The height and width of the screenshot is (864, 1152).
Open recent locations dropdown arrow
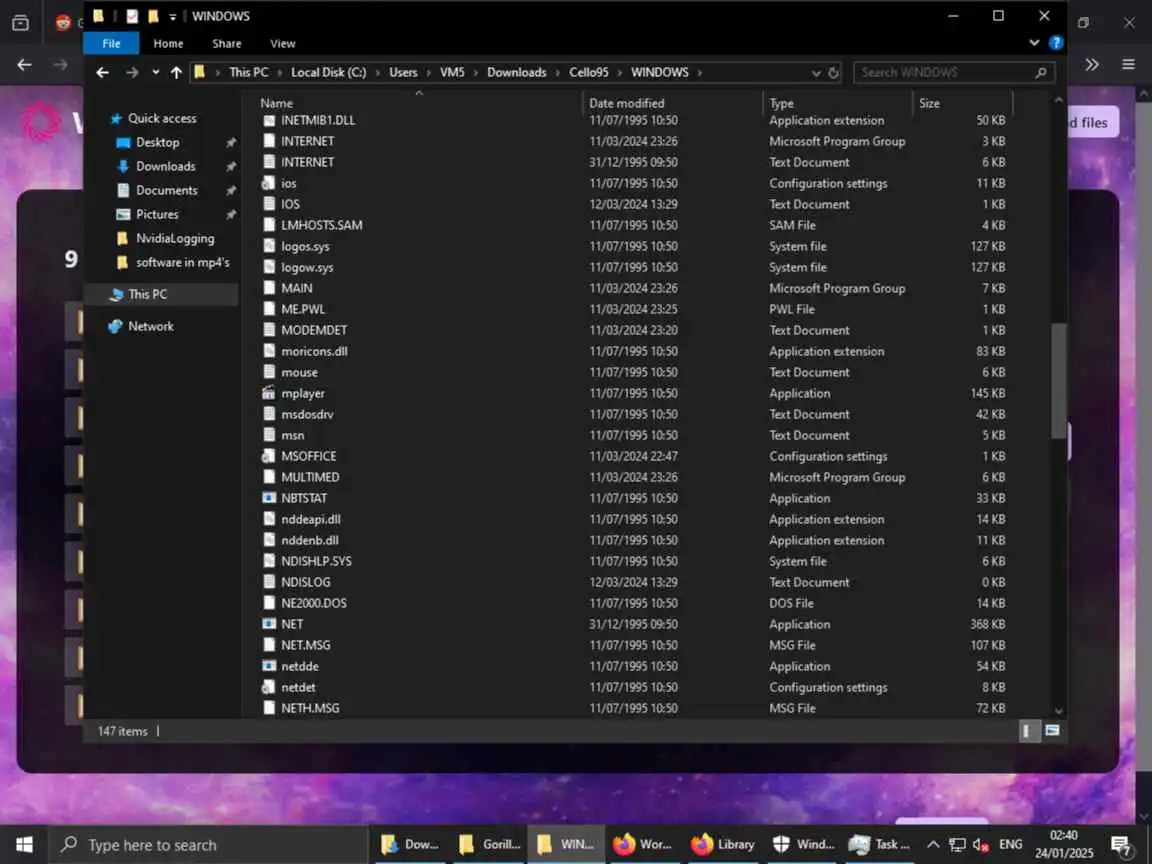pyautogui.click(x=156, y=73)
